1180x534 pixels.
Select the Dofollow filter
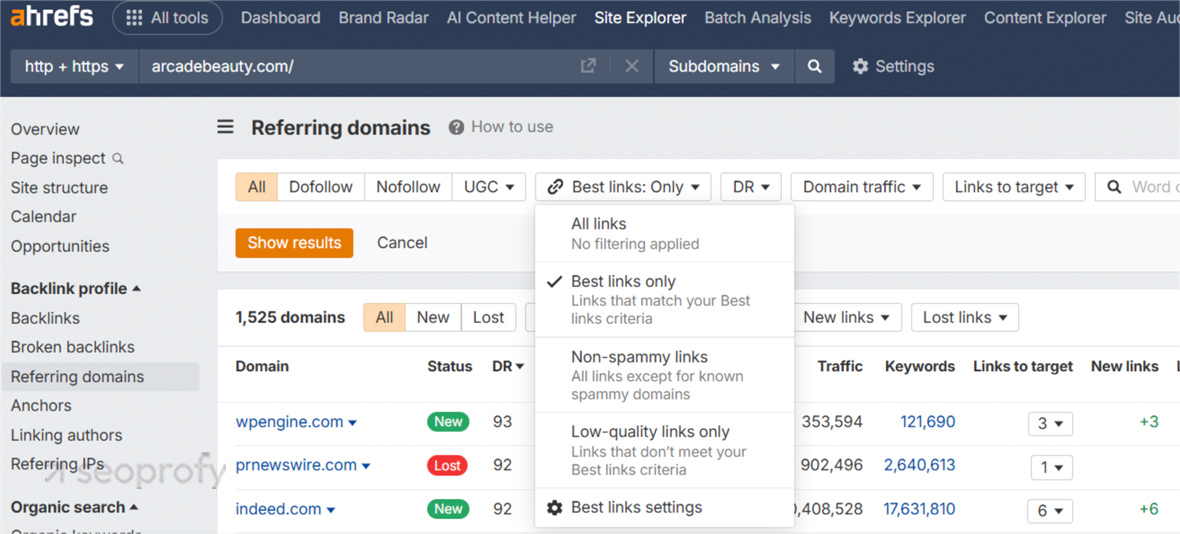point(321,187)
